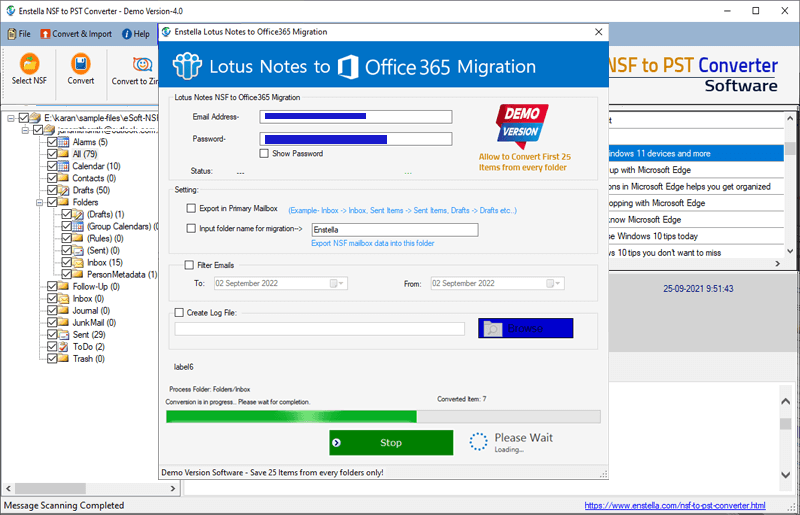This screenshot has height=515, width=800.
Task: Click the Lotus Notes logo in banner
Action: 187,66
